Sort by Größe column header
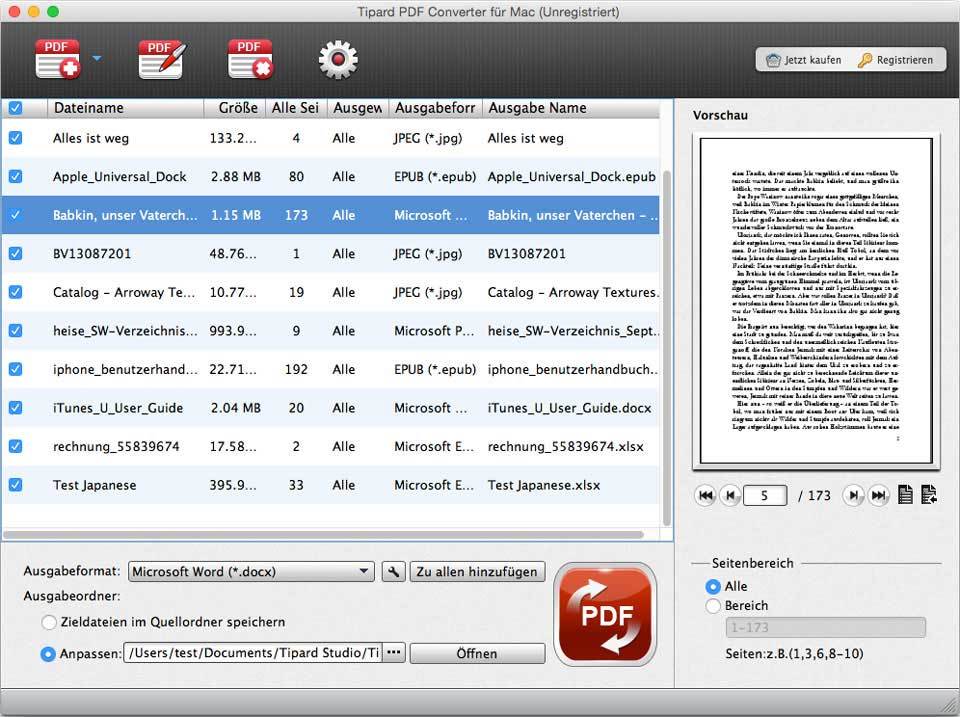 (x=234, y=108)
